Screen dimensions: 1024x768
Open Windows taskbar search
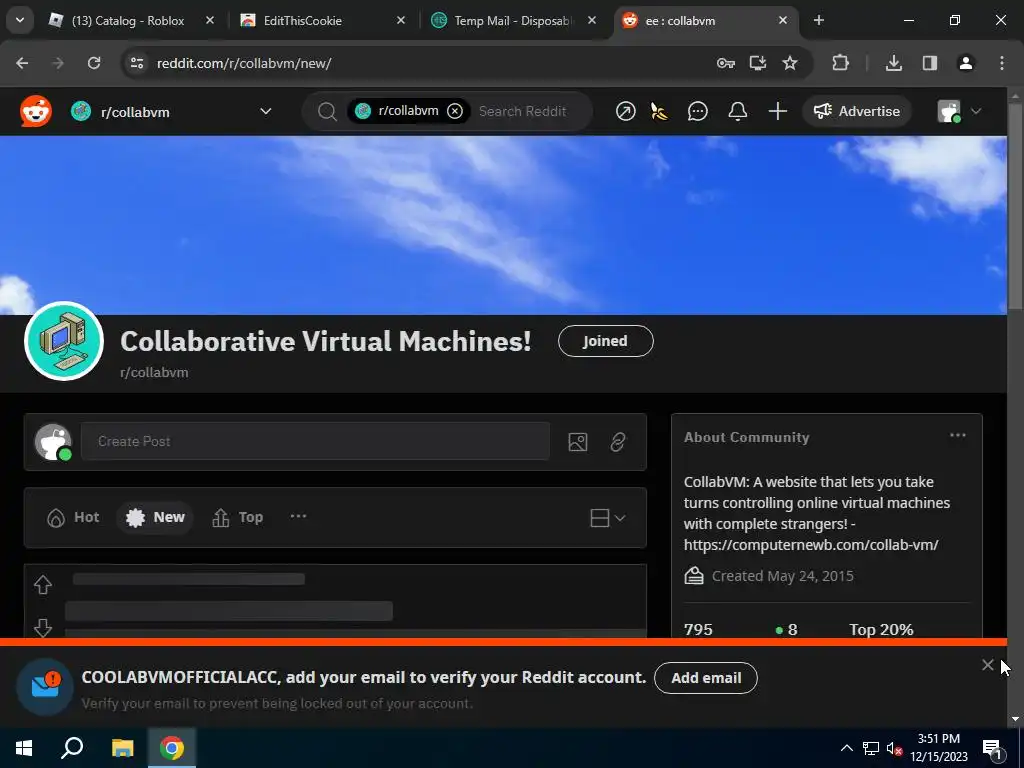(x=72, y=748)
